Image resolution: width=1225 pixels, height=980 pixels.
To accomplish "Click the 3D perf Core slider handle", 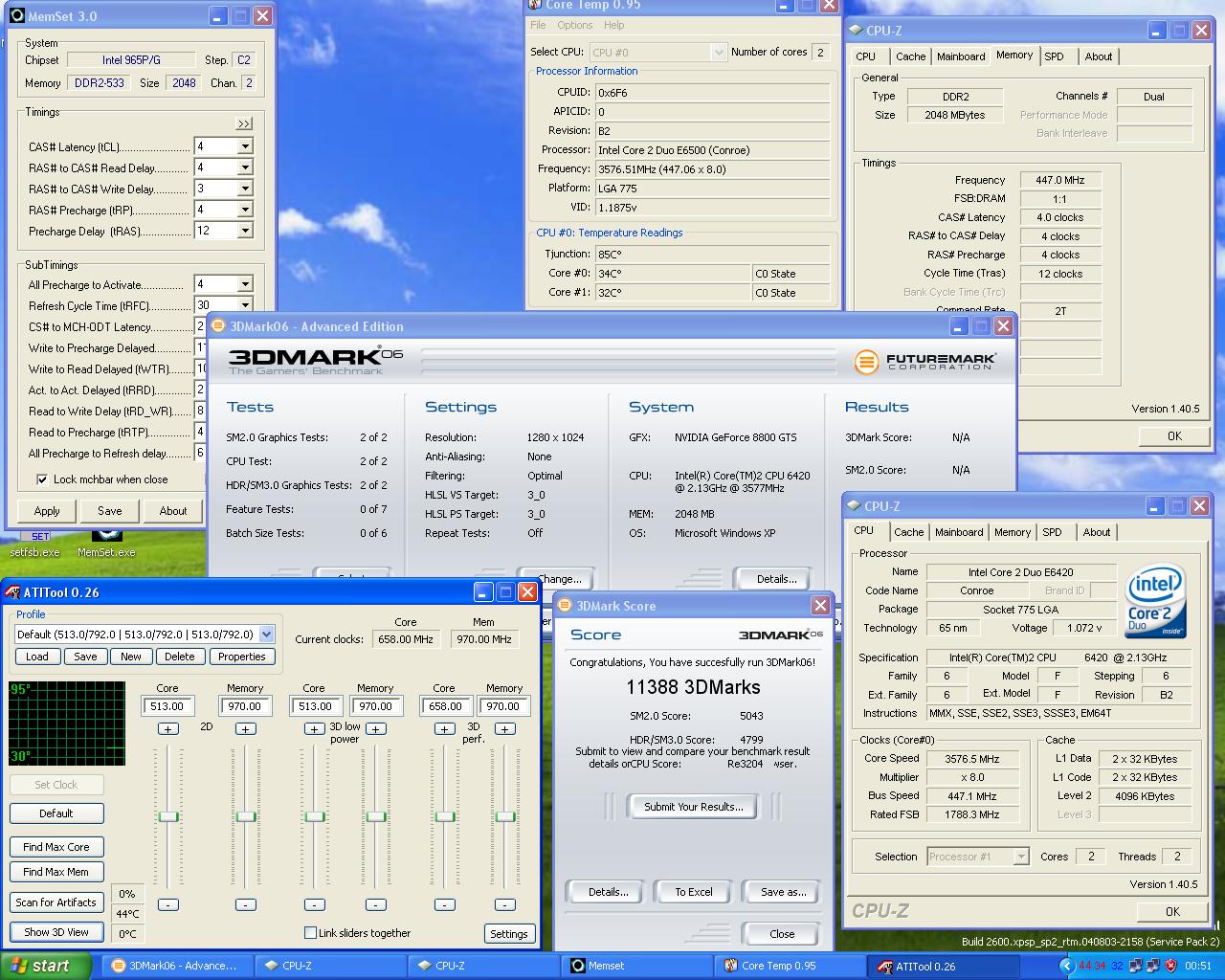I will tap(444, 816).
